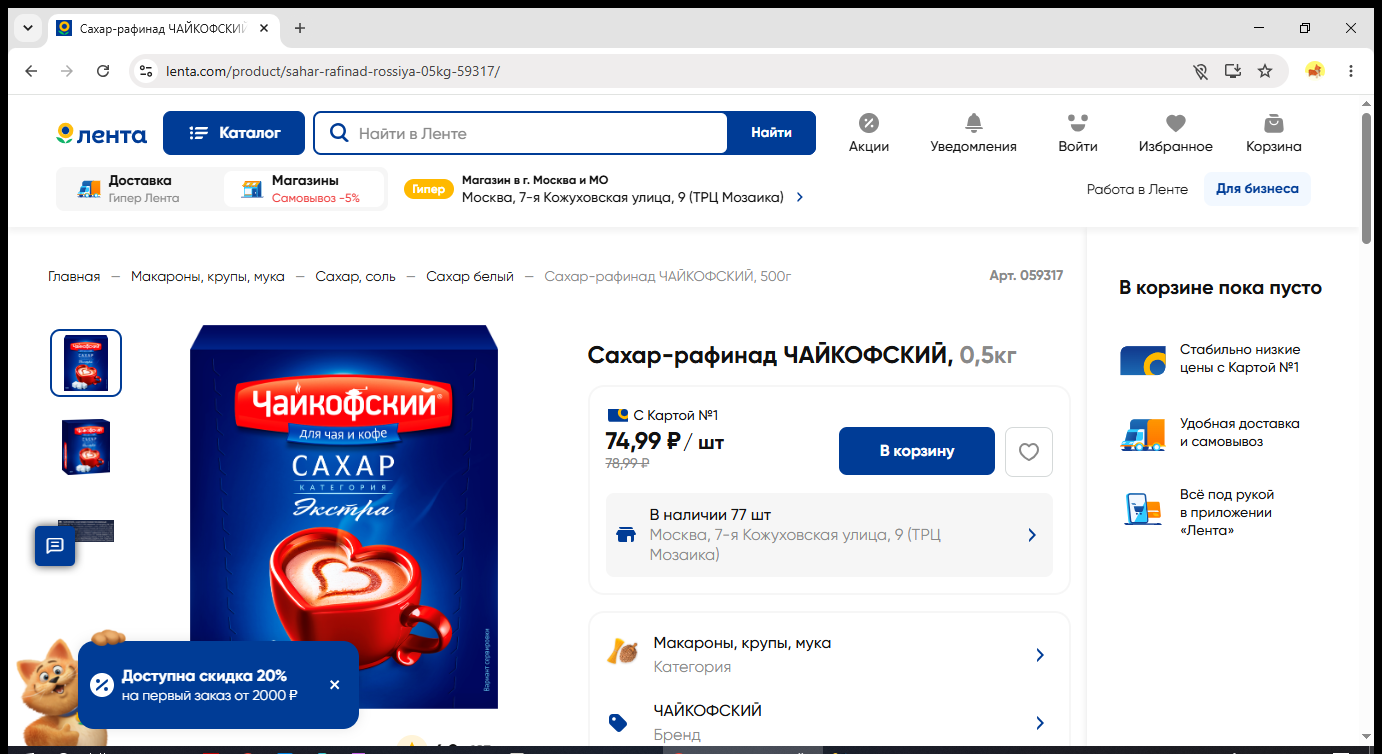This screenshot has width=1382, height=754.
Task: Add product to favorites with heart button
Action: pyautogui.click(x=1029, y=452)
